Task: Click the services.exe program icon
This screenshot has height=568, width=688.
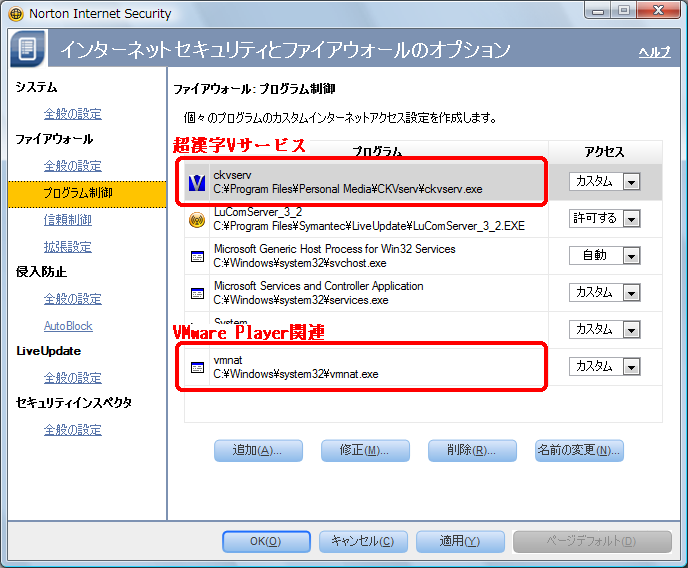Action: click(x=197, y=293)
